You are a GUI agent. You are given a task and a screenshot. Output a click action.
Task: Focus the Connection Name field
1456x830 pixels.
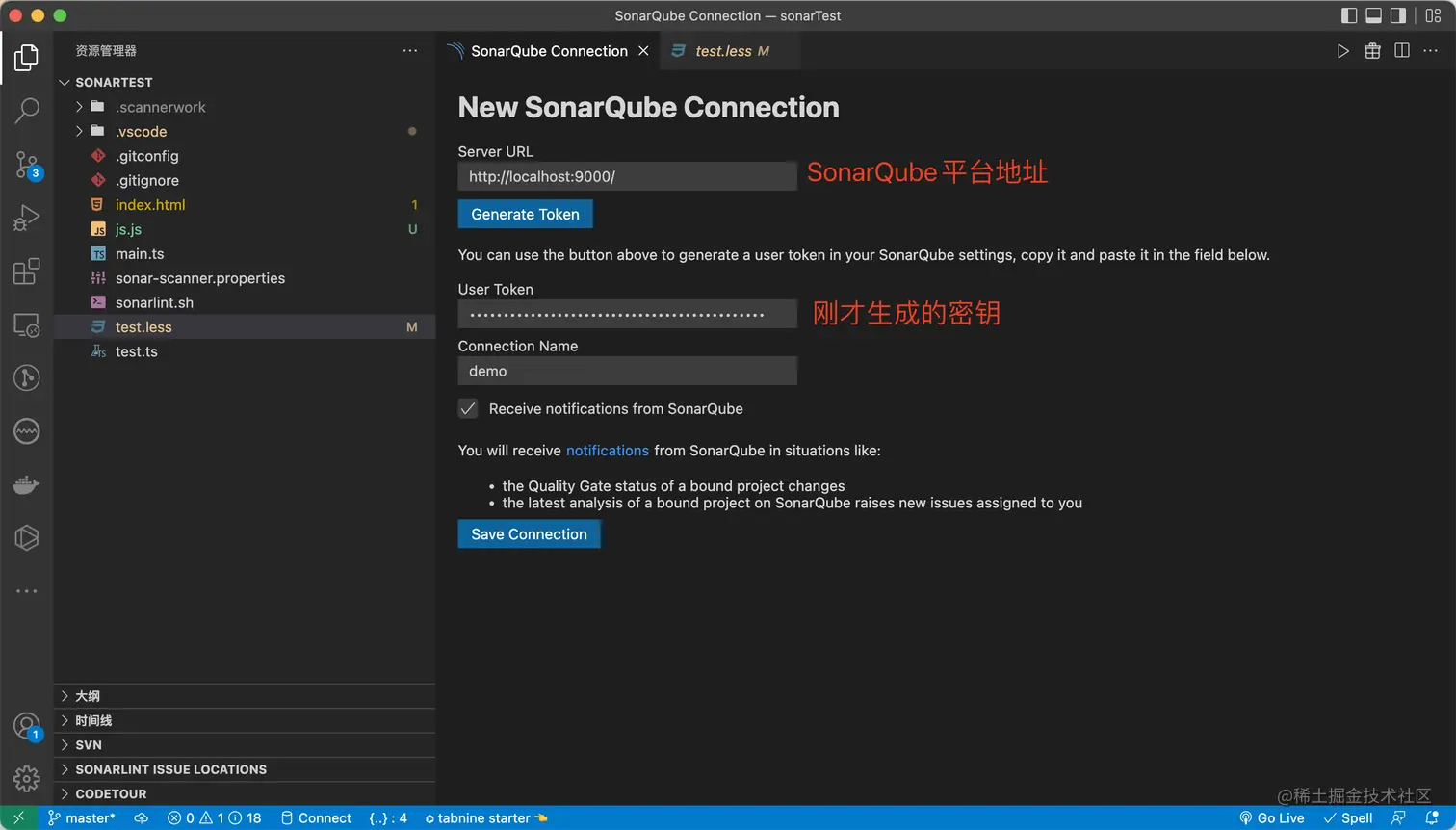point(628,371)
